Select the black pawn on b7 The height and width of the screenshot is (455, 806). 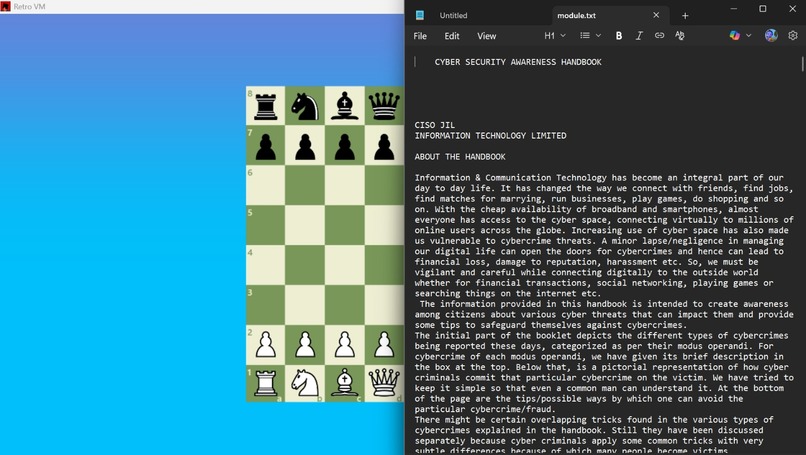(x=305, y=145)
